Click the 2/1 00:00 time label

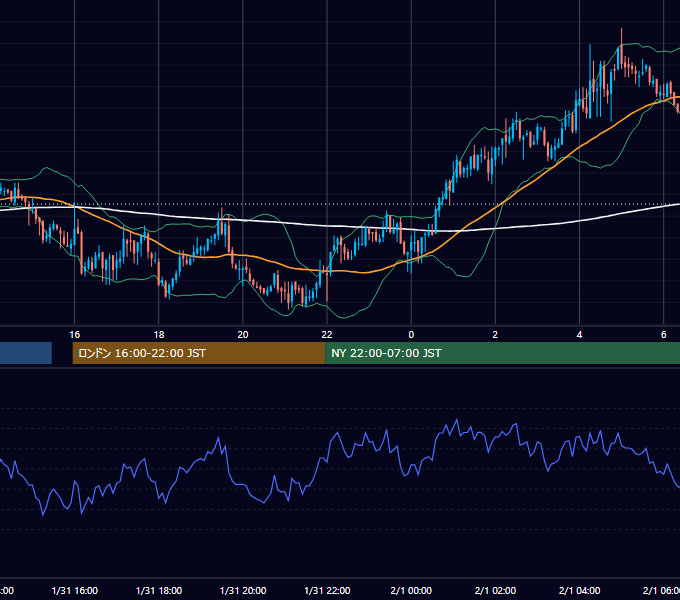tap(411, 590)
